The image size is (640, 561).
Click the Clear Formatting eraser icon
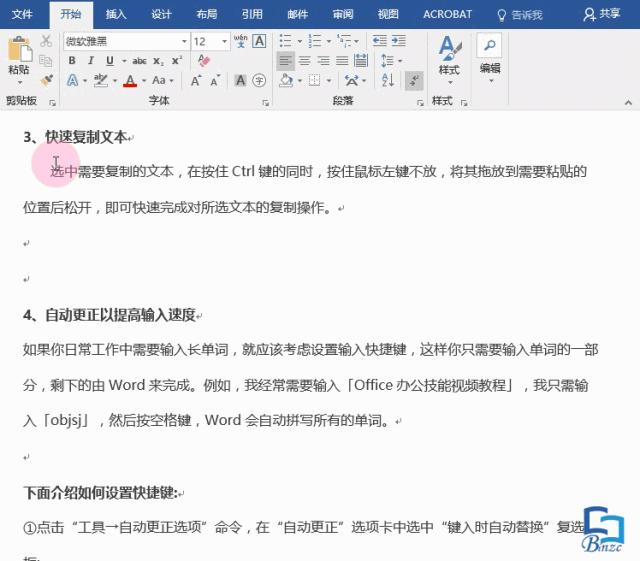pos(203,61)
